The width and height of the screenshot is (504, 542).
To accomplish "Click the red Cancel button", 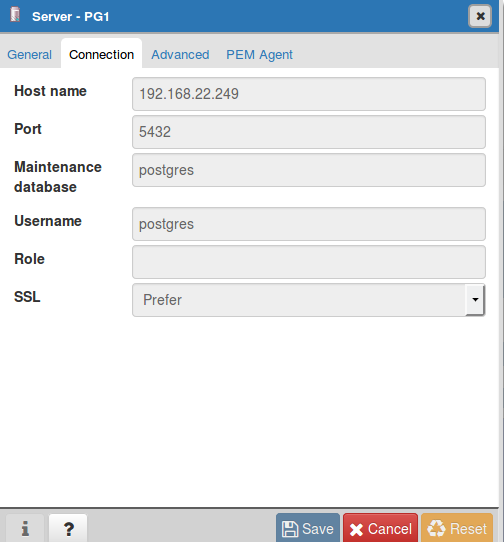I will (x=380, y=528).
